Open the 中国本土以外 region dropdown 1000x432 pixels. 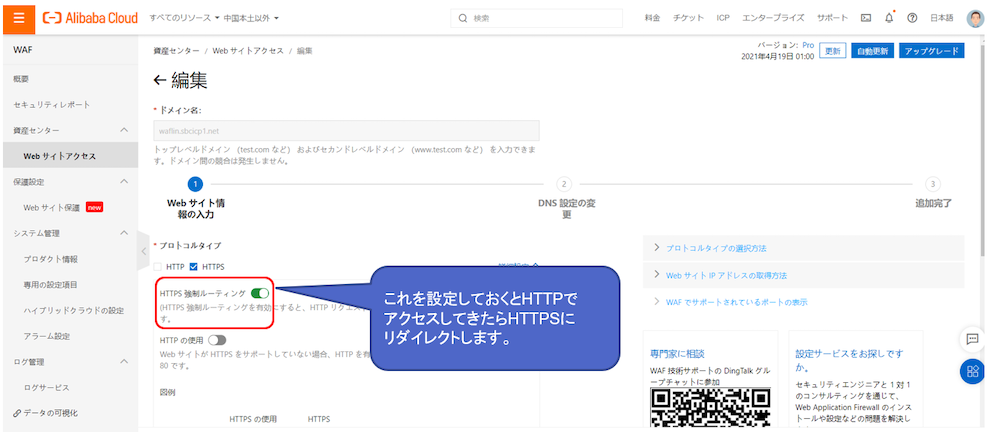click(x=251, y=18)
